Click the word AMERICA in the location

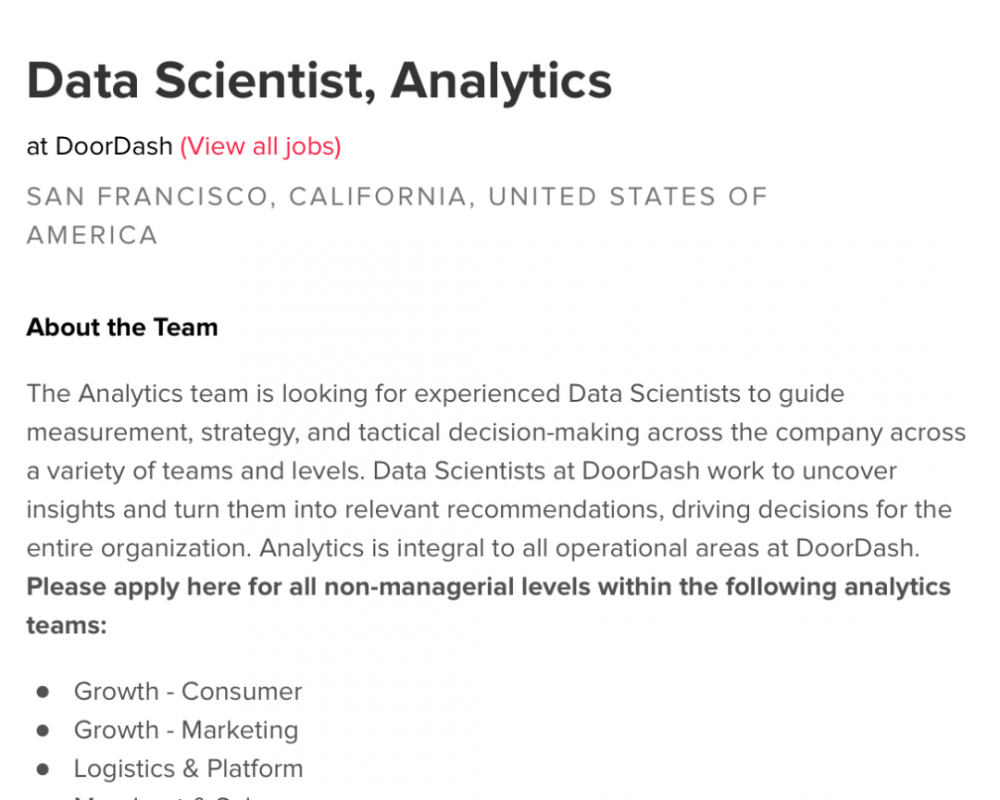92,236
